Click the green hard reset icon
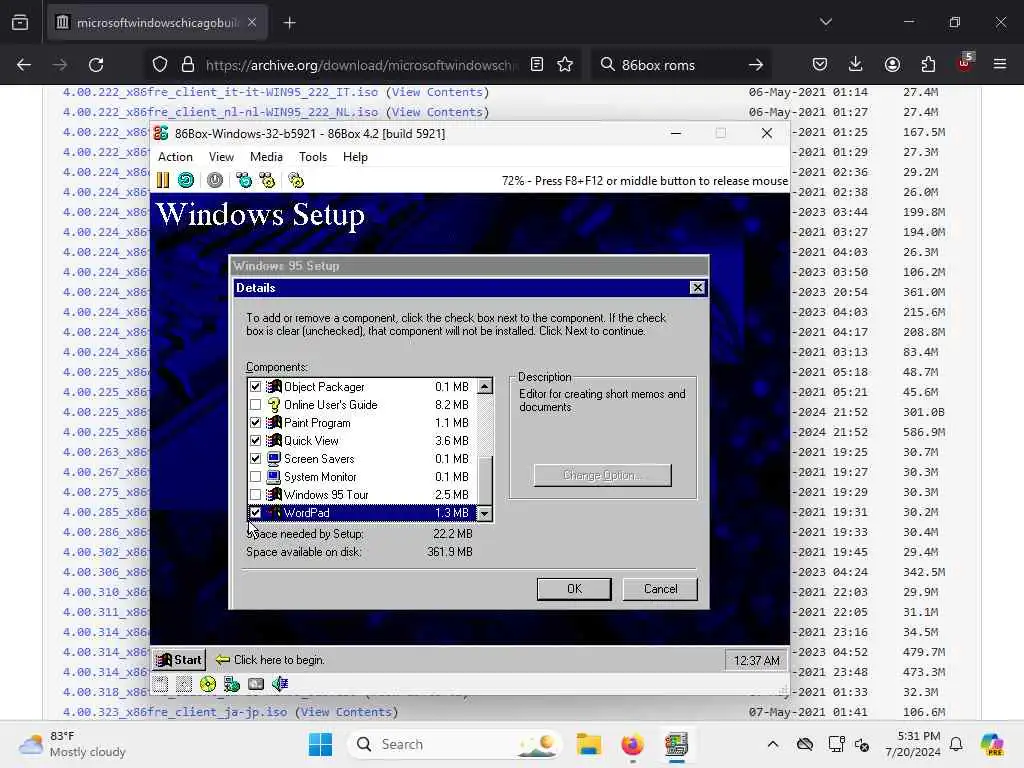 click(185, 180)
